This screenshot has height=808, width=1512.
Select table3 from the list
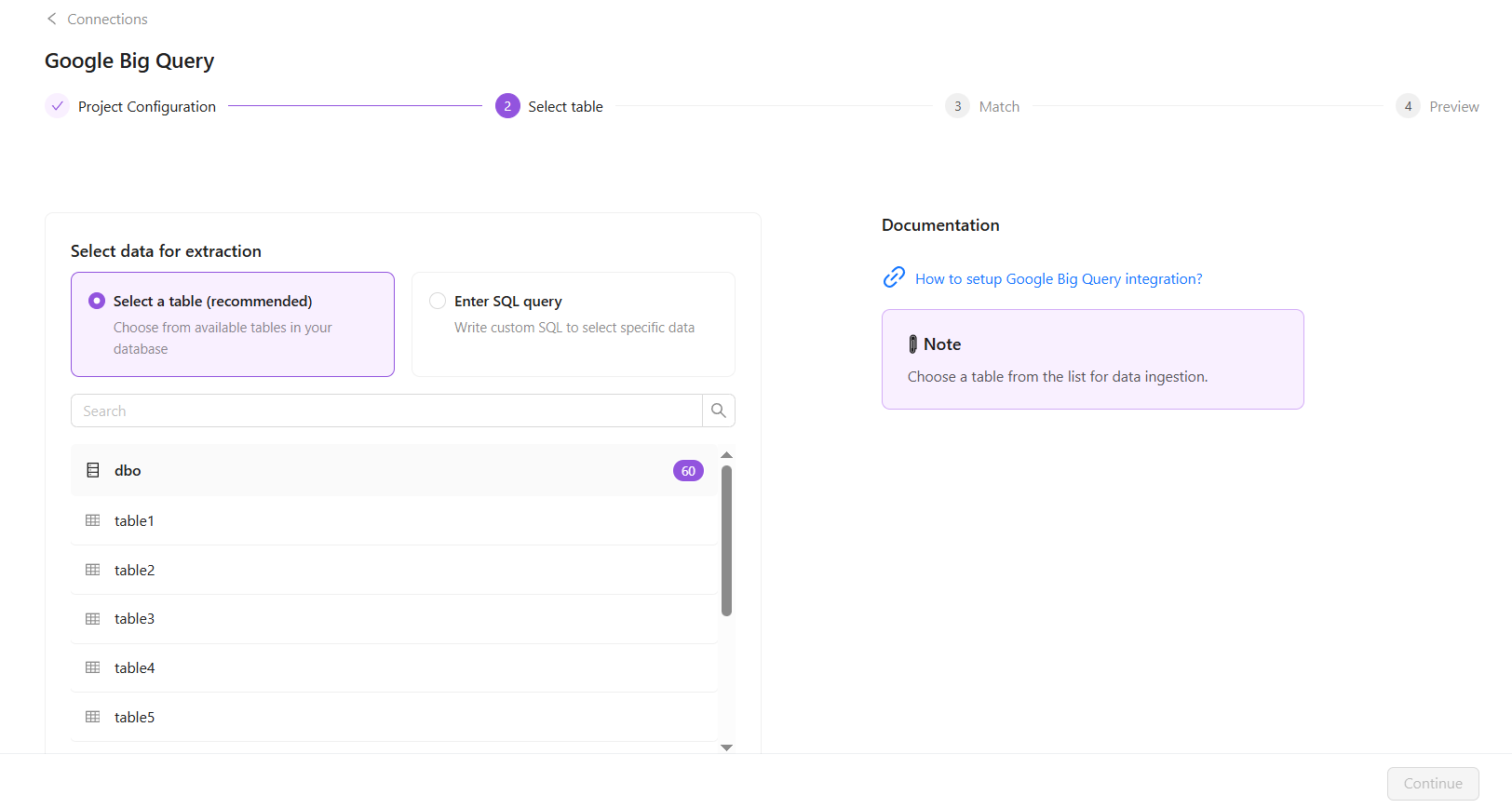394,619
